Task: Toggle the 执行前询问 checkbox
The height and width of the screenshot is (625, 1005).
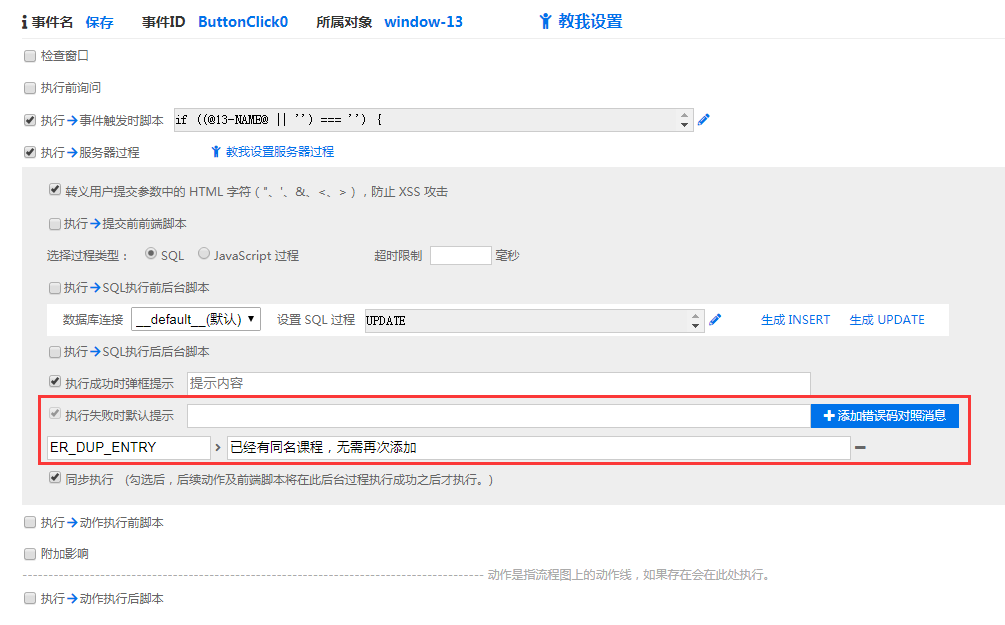Action: [x=29, y=88]
